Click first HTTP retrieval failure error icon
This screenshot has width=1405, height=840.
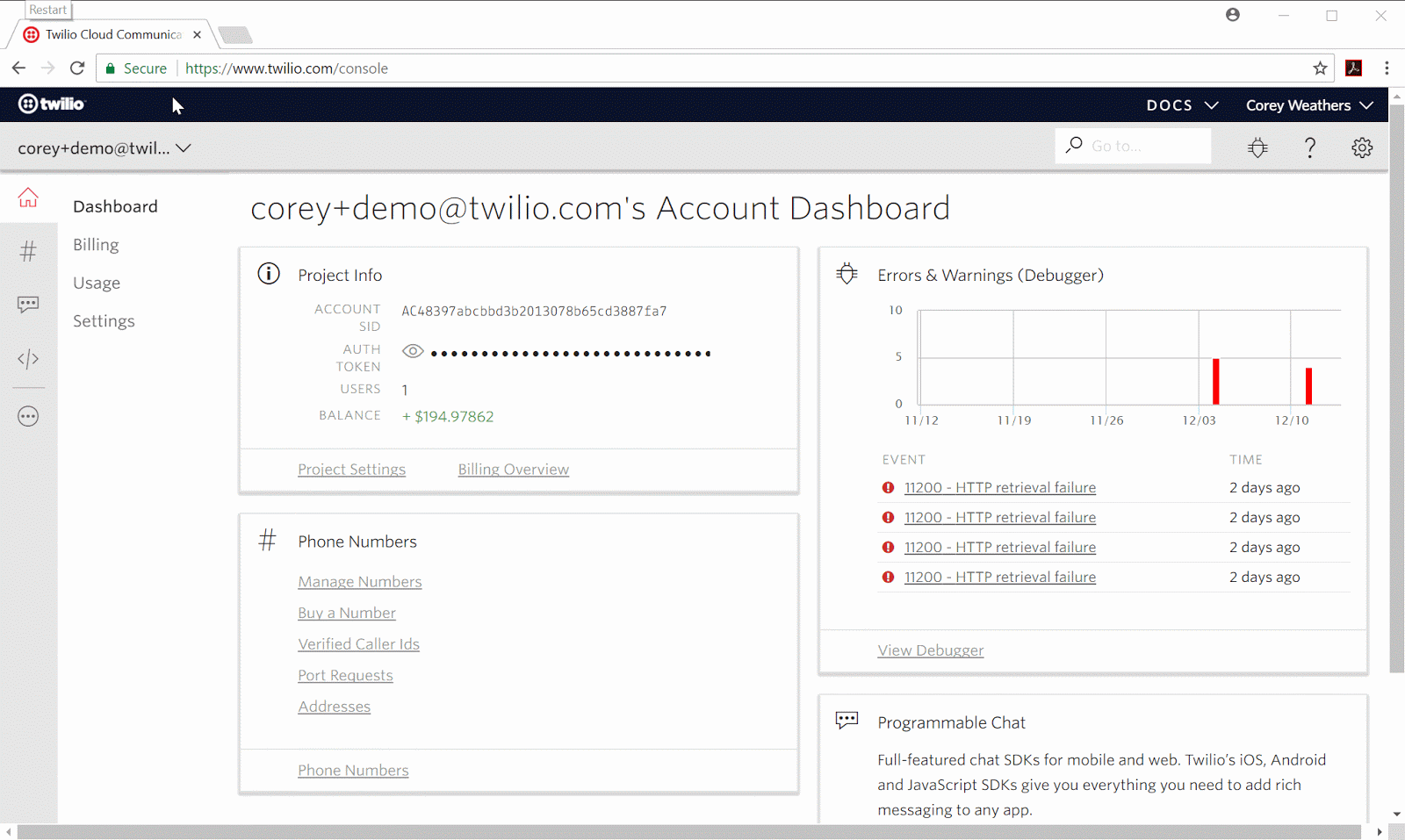(888, 488)
